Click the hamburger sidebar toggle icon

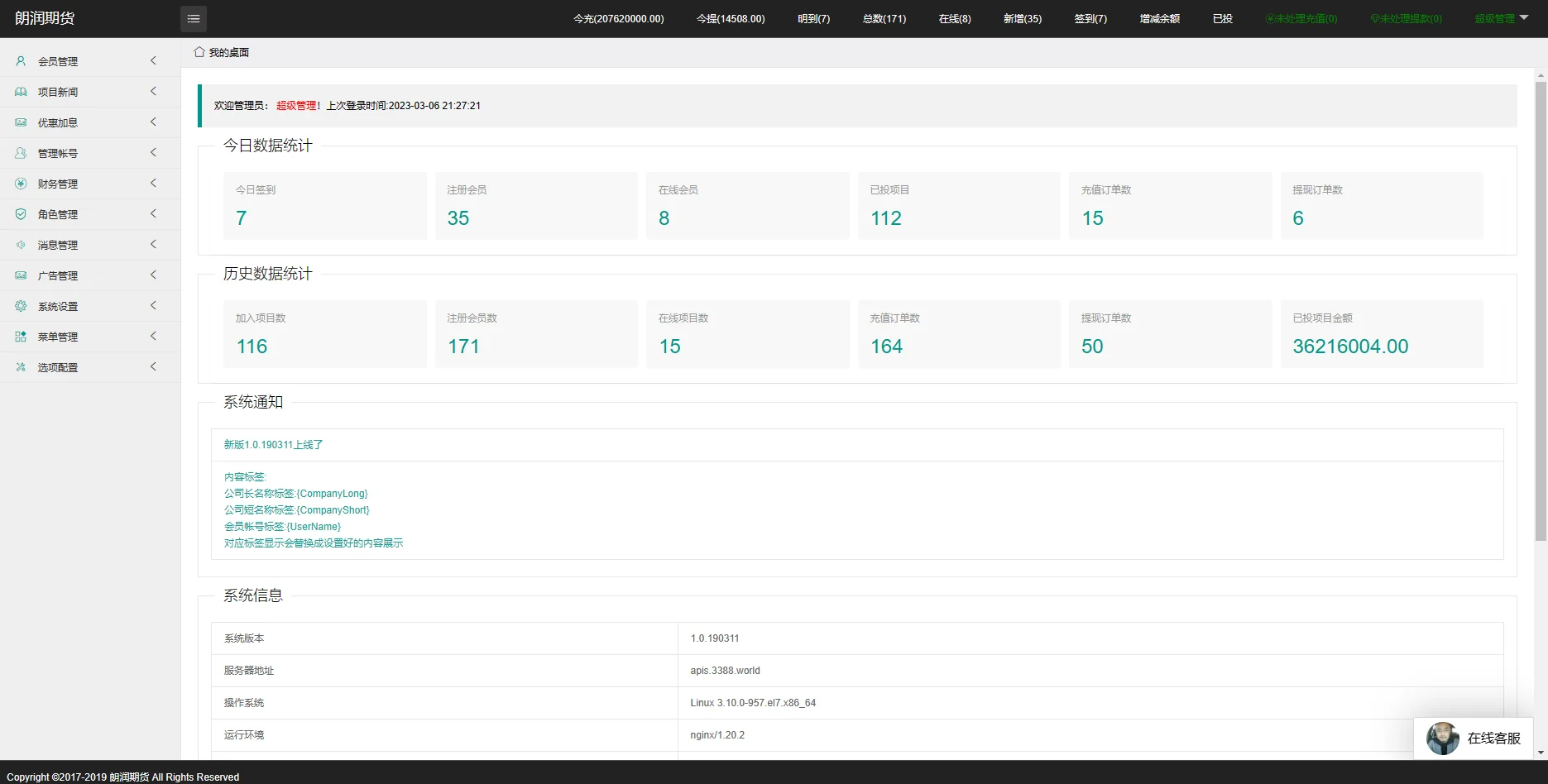click(x=193, y=19)
